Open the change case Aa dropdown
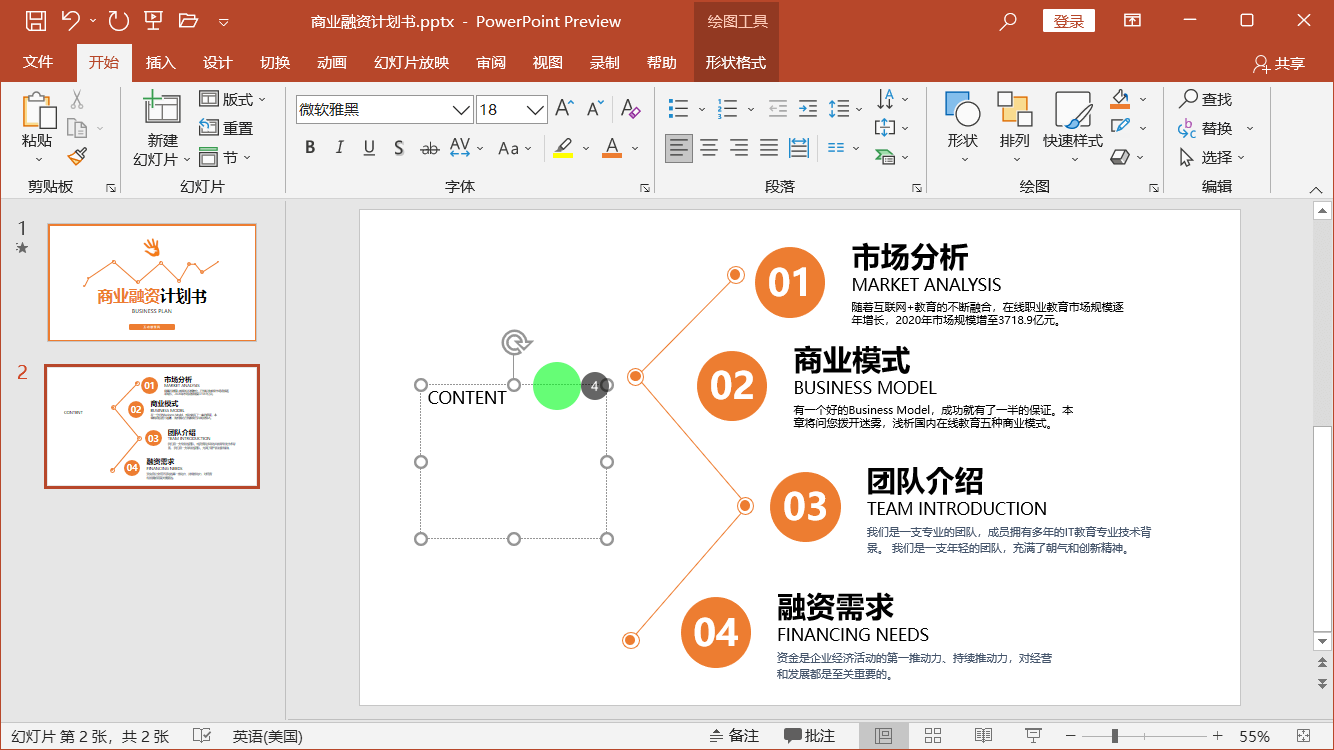 [515, 148]
